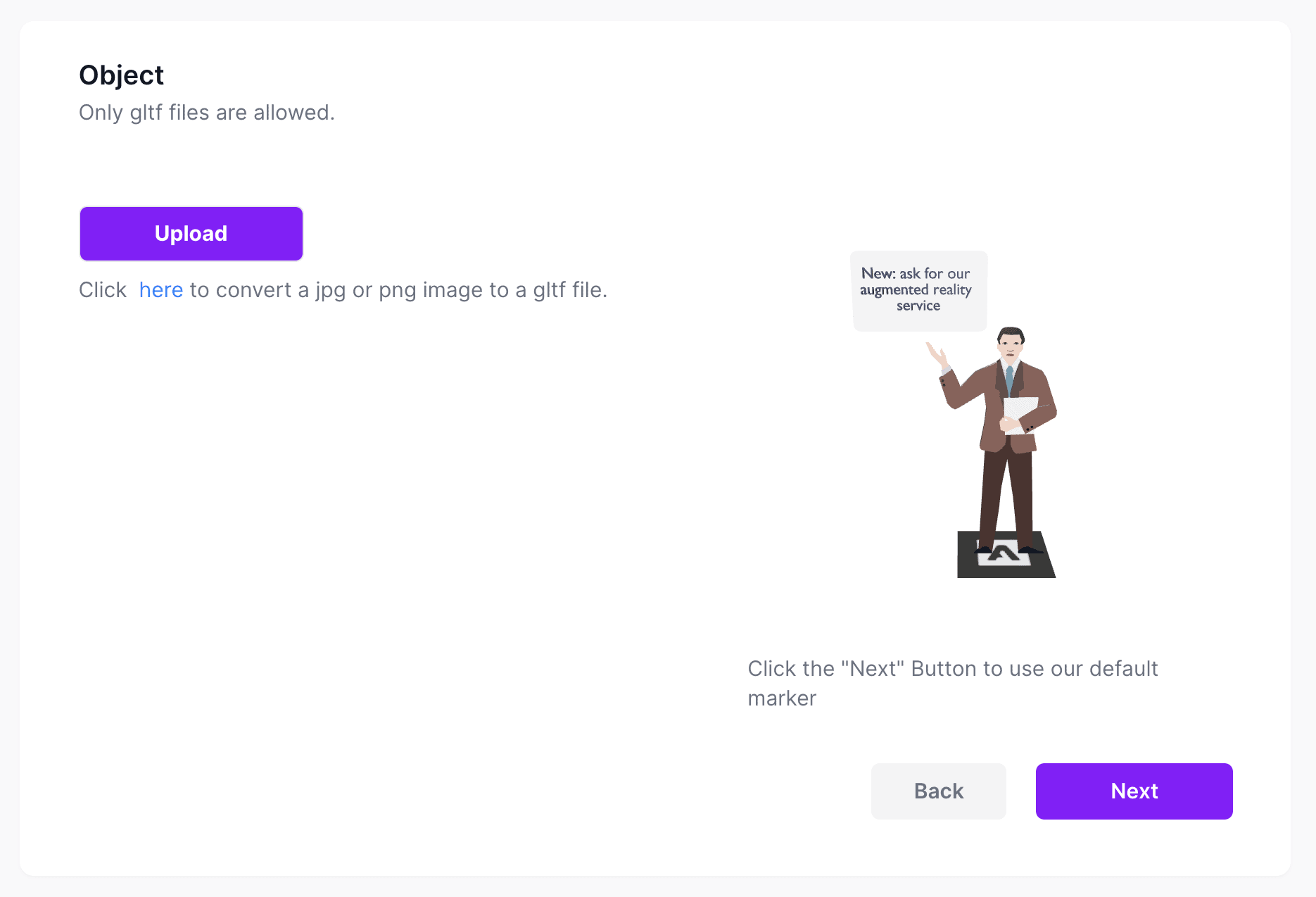Click the 'Object' heading
The width and height of the screenshot is (1316, 897).
tap(121, 75)
